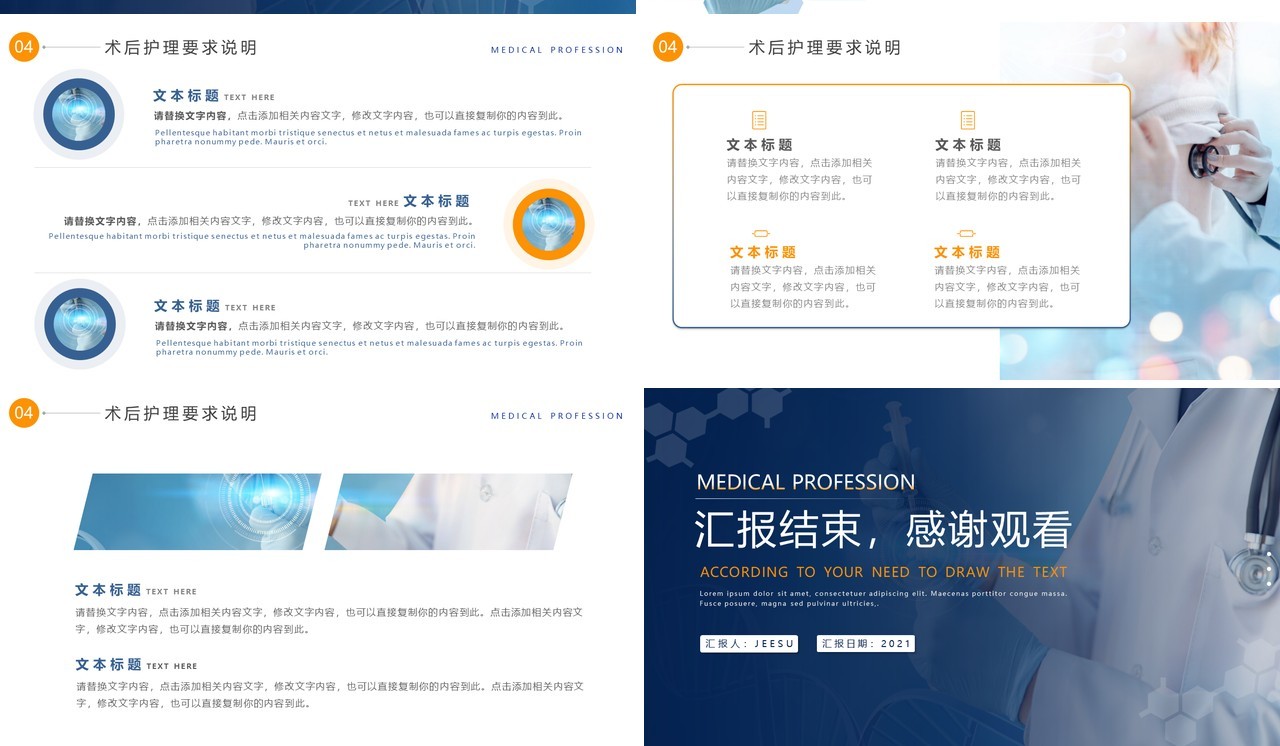
Task: Select the right-aligned TEXT HERE 文本标题 heading
Action: (x=409, y=201)
